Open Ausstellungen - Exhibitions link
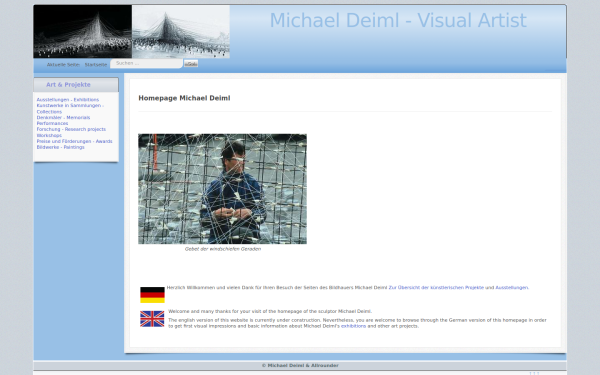This screenshot has width=600, height=375. click(x=68, y=99)
